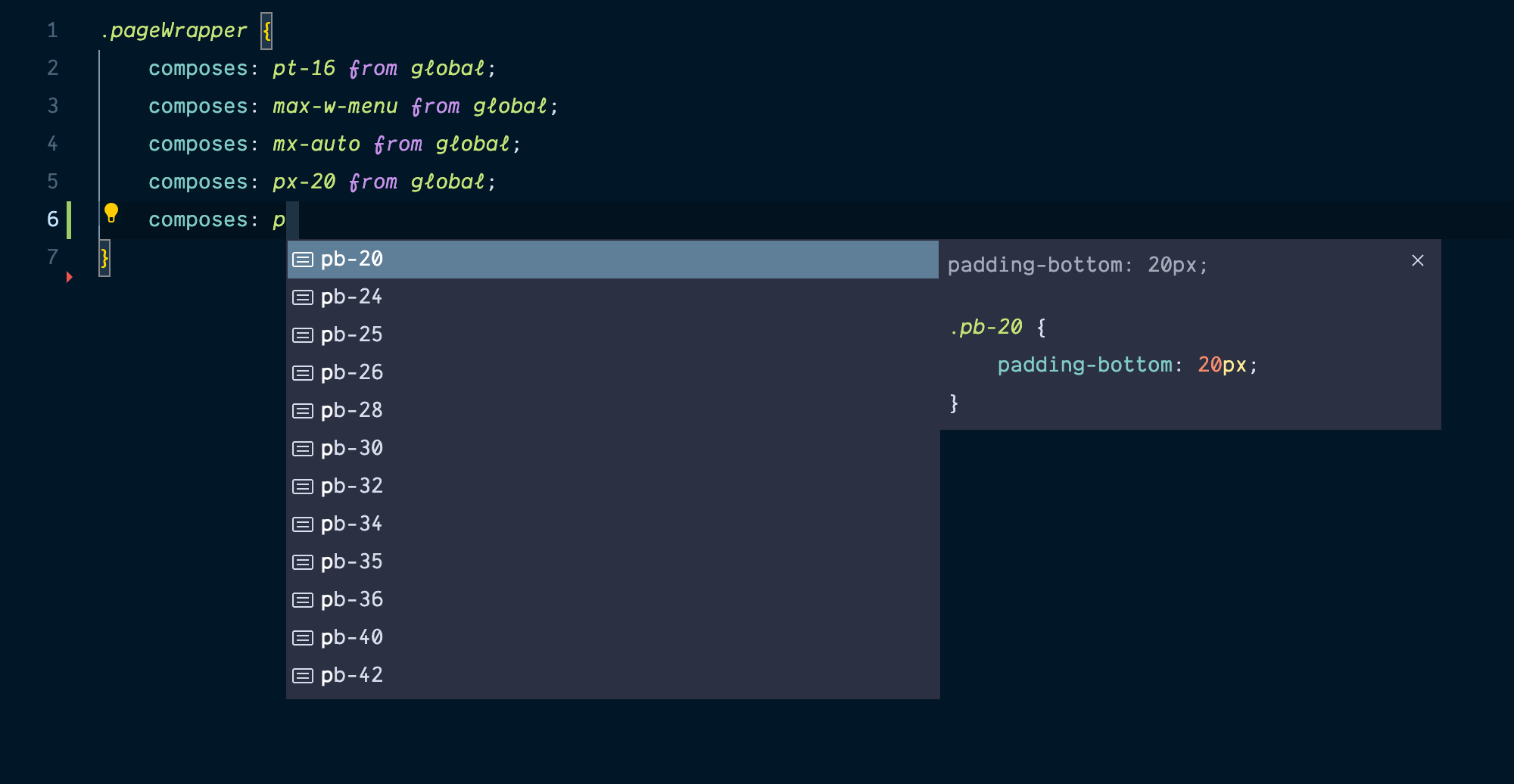The height and width of the screenshot is (784, 1514).
Task: Click the red error marker below line 7
Action: coord(69,277)
